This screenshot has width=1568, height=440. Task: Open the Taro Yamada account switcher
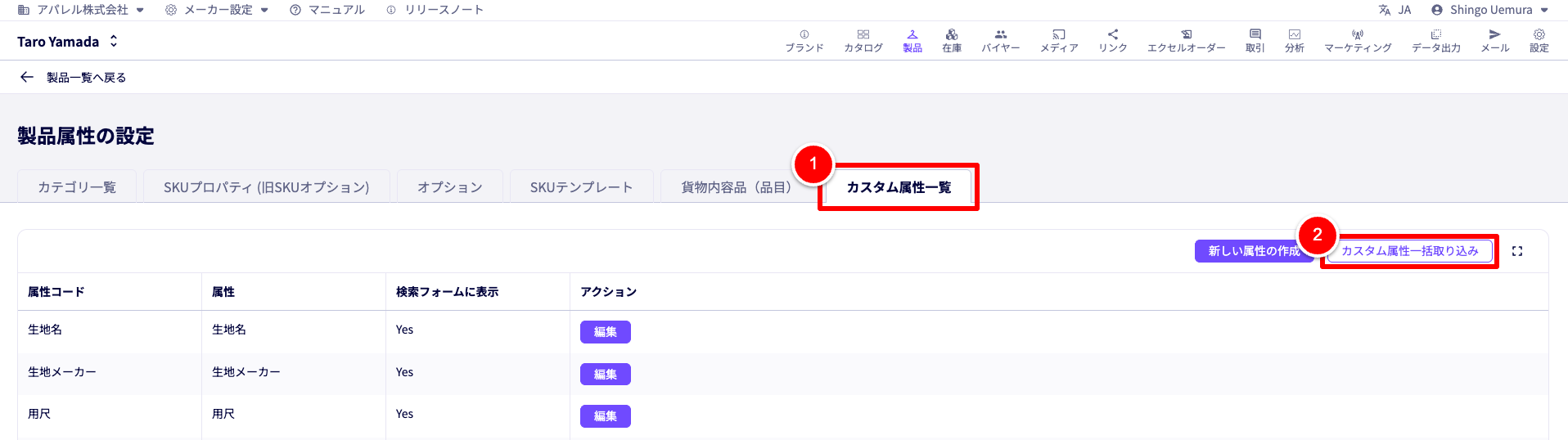coord(68,41)
